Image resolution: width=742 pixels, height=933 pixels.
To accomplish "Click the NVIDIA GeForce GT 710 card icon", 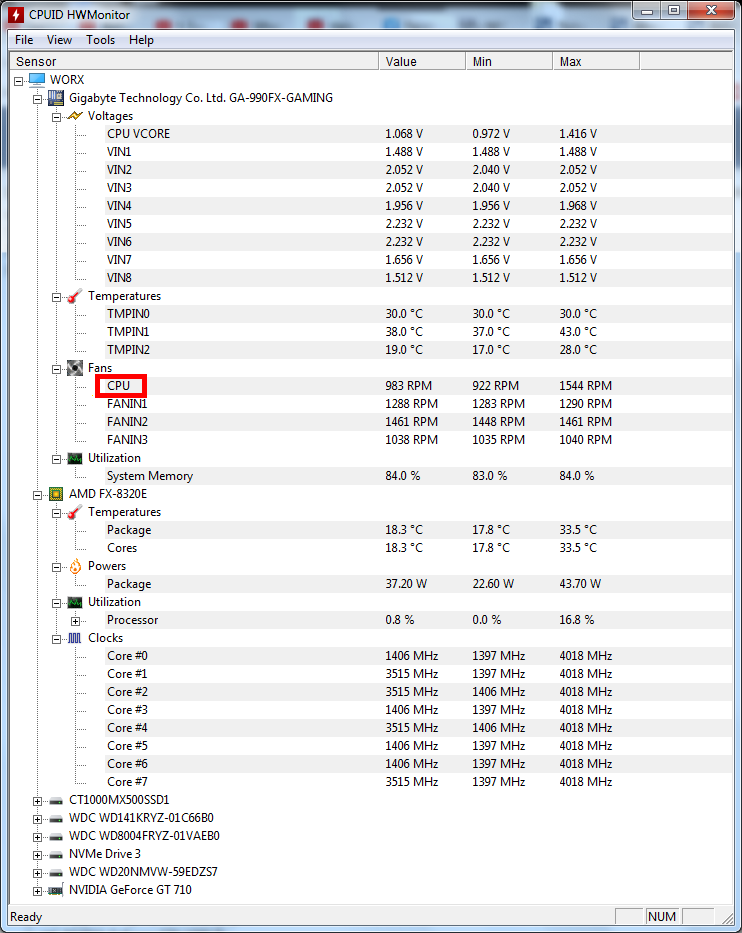I will [56, 890].
